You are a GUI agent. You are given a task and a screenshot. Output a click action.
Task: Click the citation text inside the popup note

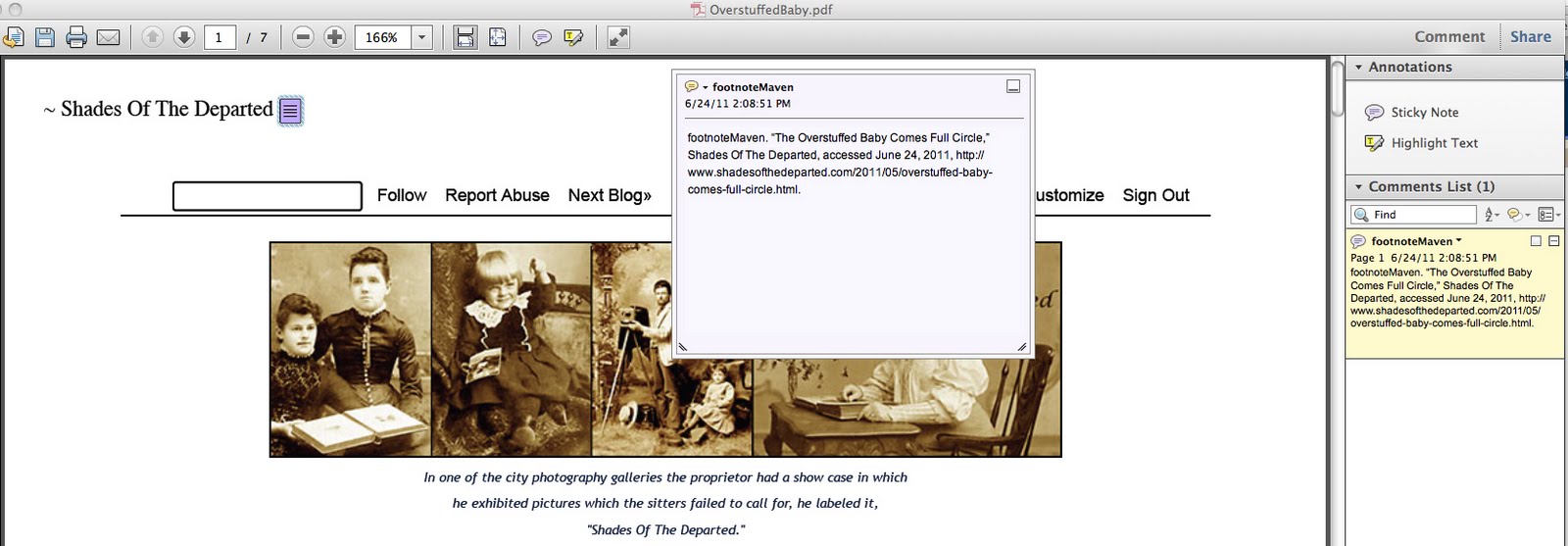point(840,164)
